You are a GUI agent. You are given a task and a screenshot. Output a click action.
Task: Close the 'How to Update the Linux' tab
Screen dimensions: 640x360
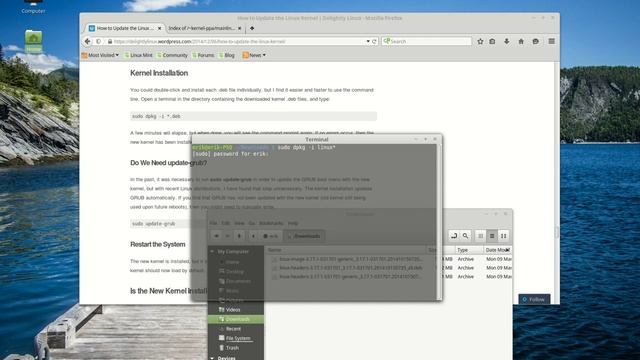point(160,28)
